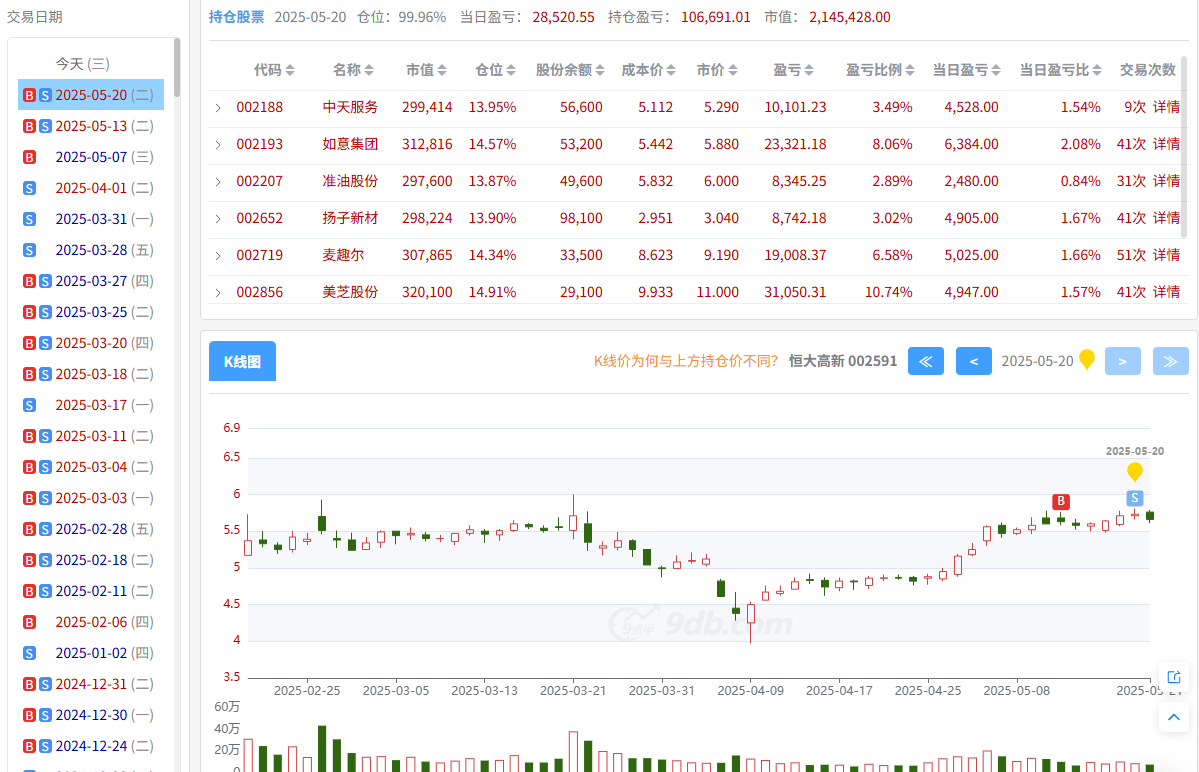The height and width of the screenshot is (772, 1199).
Task: Expand the 002652 扬子新材 row
Action: coord(218,219)
